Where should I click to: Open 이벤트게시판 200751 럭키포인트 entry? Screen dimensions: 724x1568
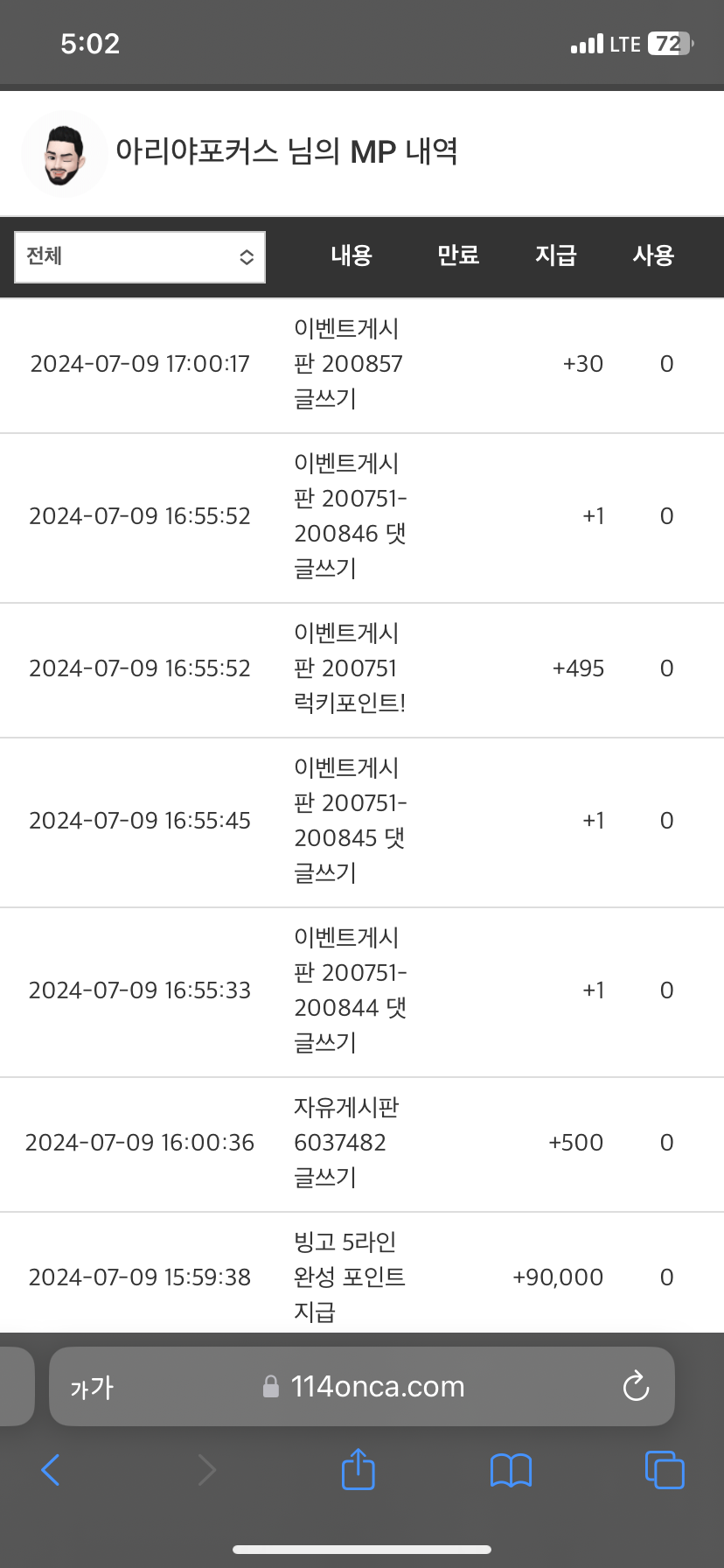coord(349,668)
